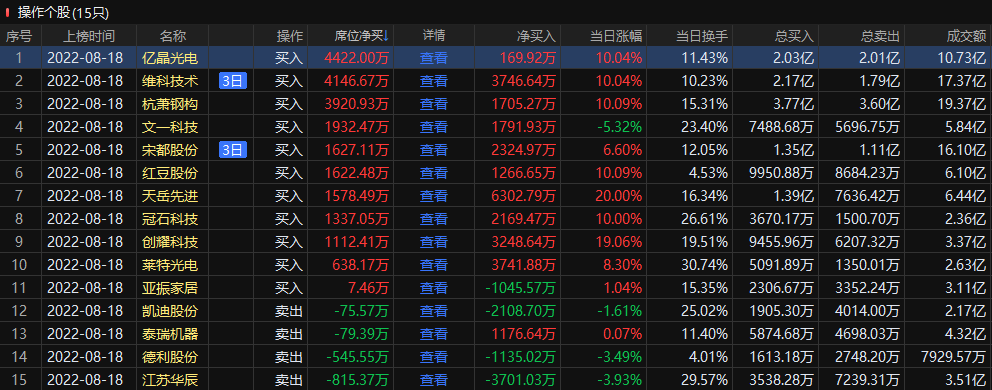The width and height of the screenshot is (992, 390).
Task: Open 查看 details for 冠石科技
Action: [433, 219]
